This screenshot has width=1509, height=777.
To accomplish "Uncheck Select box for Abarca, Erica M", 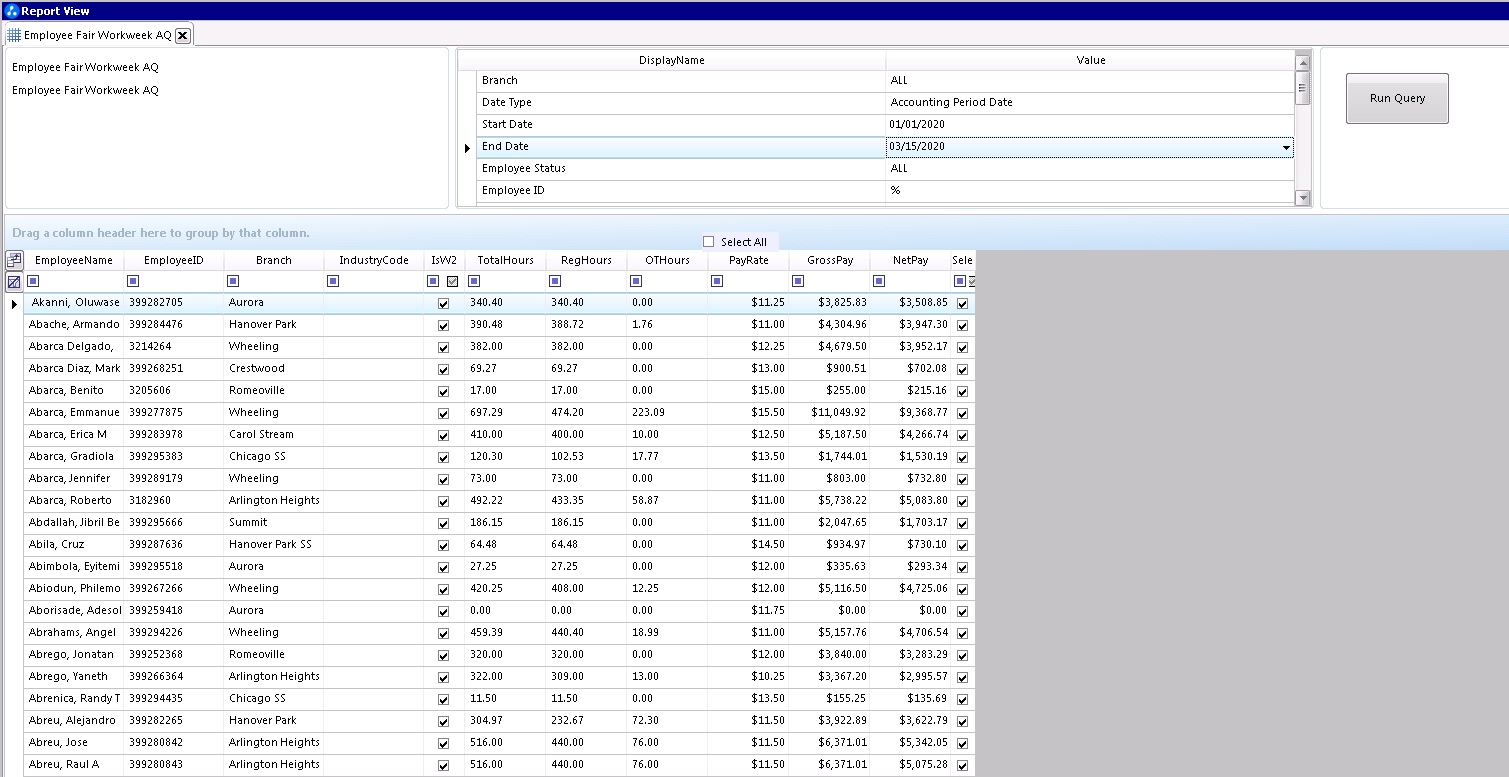I will tap(962, 436).
